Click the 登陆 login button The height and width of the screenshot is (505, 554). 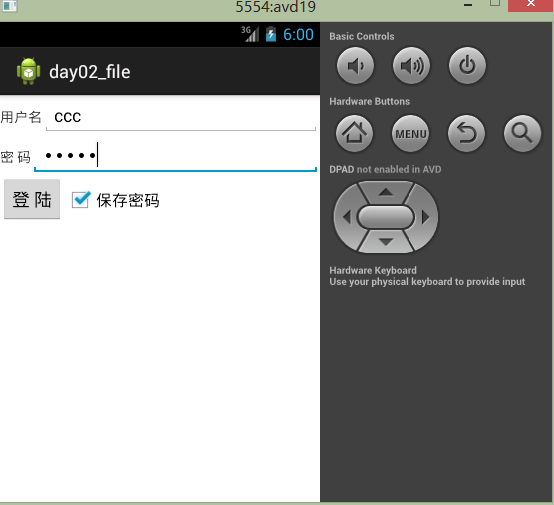coord(32,199)
